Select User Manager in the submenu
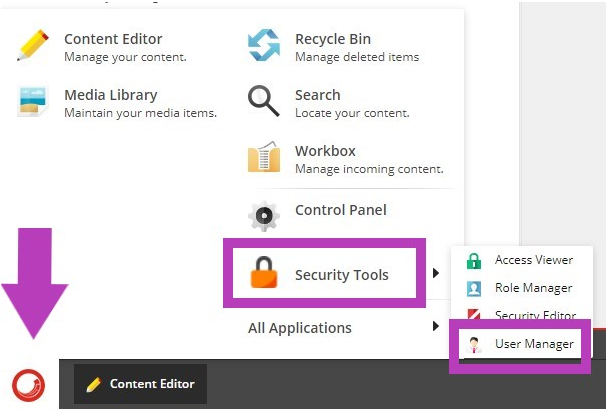 (534, 344)
